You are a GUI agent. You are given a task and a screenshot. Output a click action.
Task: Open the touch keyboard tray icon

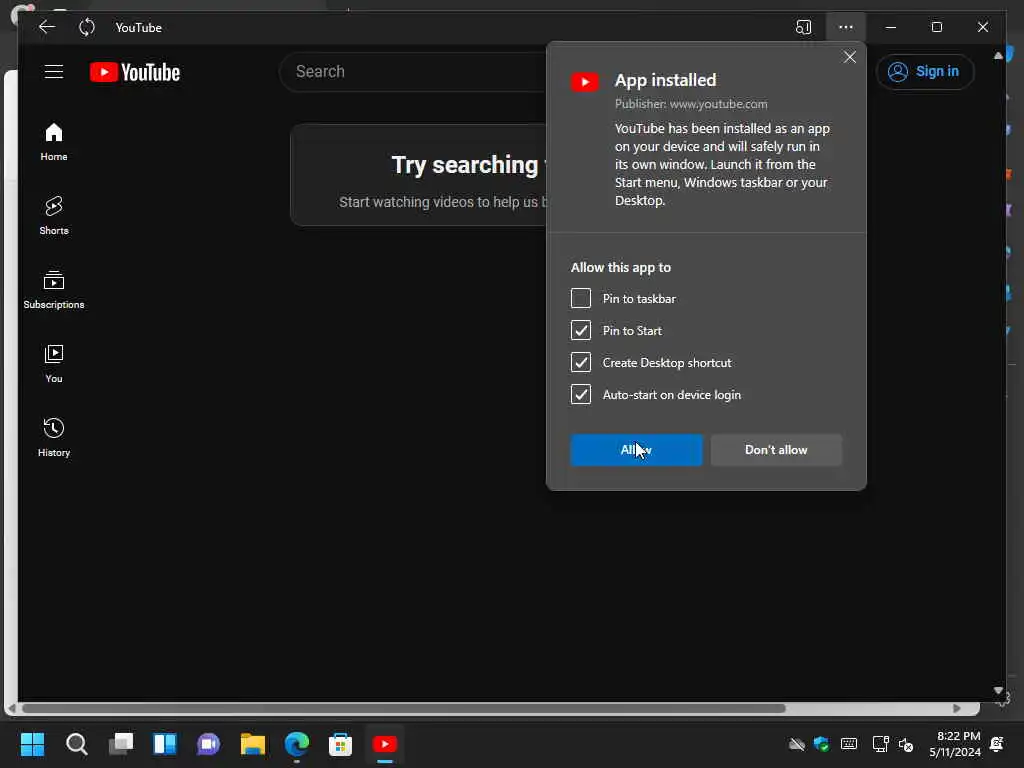[x=849, y=744]
